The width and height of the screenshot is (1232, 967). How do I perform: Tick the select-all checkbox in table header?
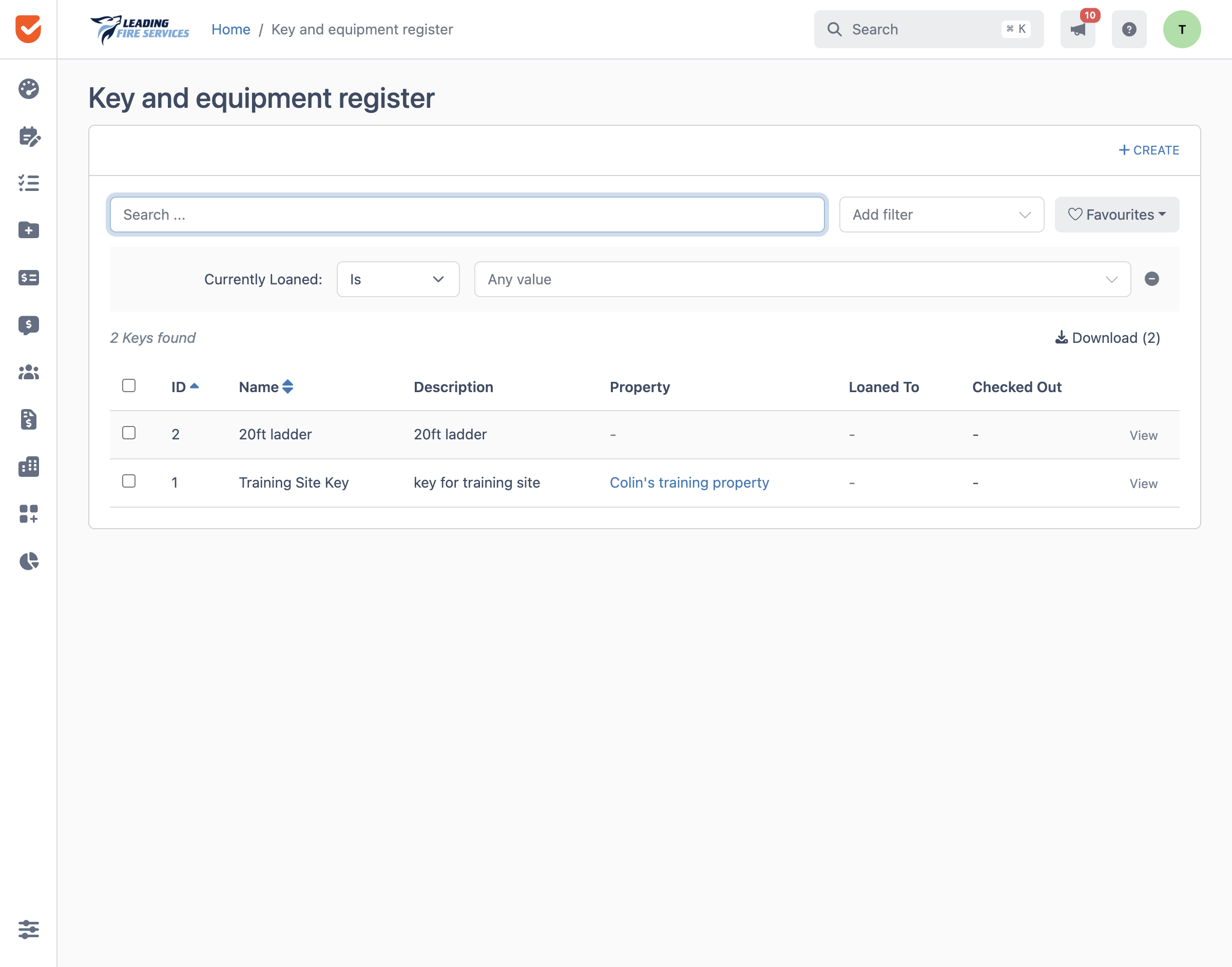[x=129, y=385]
